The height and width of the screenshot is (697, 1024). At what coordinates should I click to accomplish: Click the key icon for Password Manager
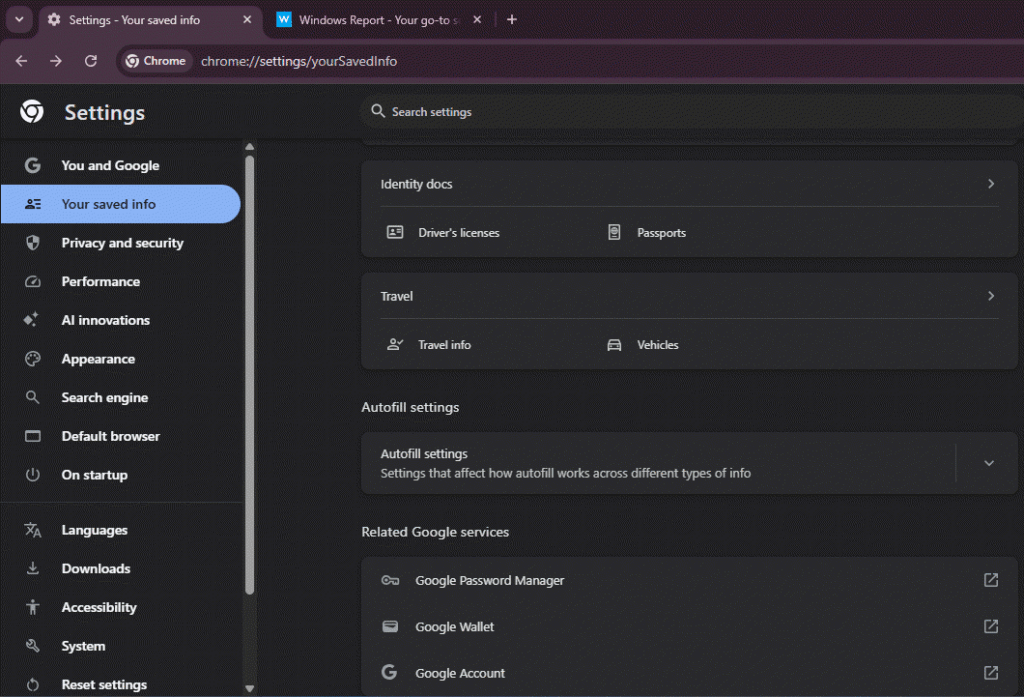390,580
